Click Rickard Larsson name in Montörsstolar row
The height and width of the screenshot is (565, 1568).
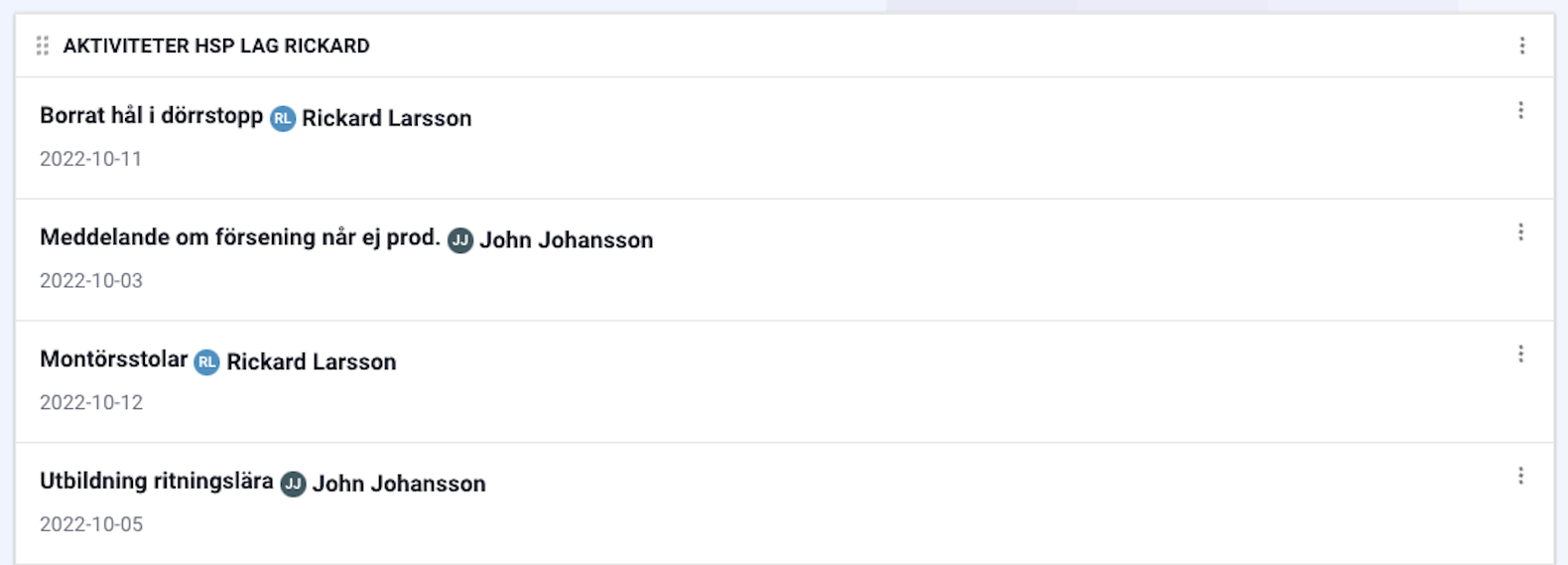coord(312,362)
